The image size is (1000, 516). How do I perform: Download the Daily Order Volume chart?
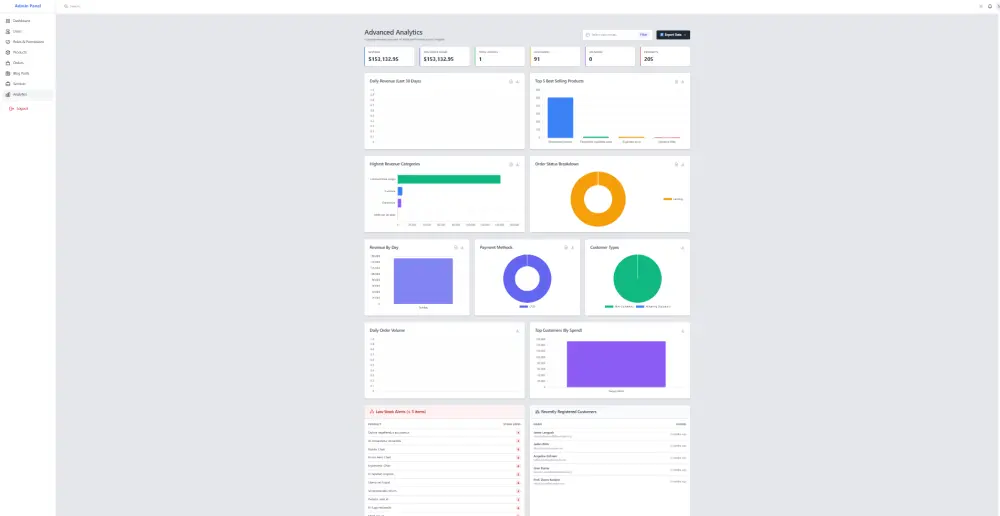pos(517,331)
